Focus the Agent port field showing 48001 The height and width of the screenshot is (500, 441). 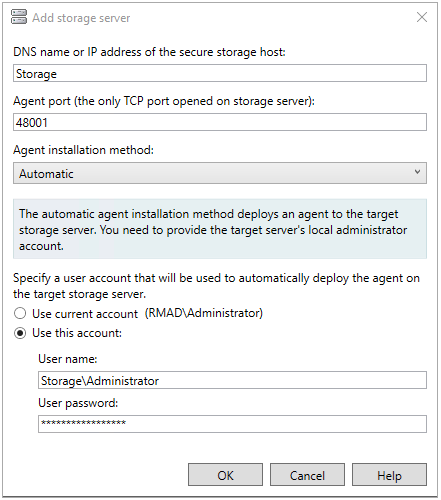(x=220, y=122)
